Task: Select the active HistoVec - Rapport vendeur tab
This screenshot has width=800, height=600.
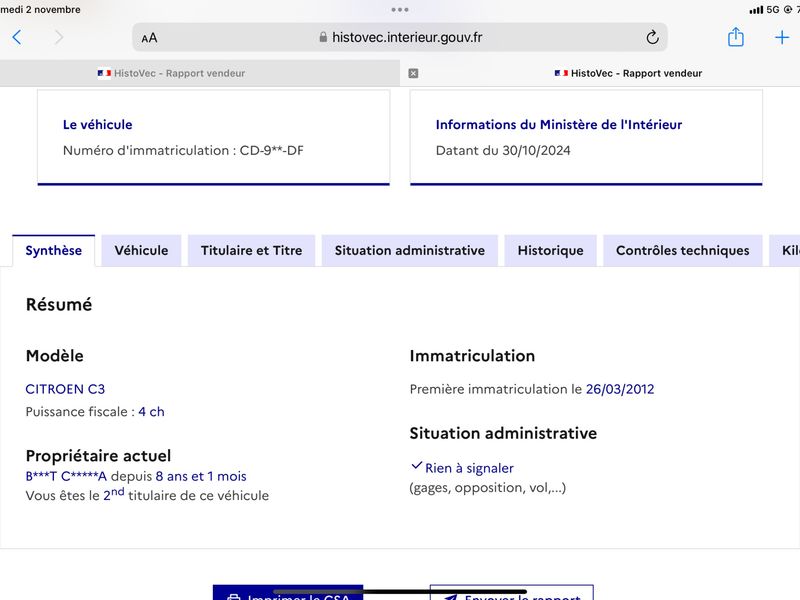Action: [x=628, y=73]
